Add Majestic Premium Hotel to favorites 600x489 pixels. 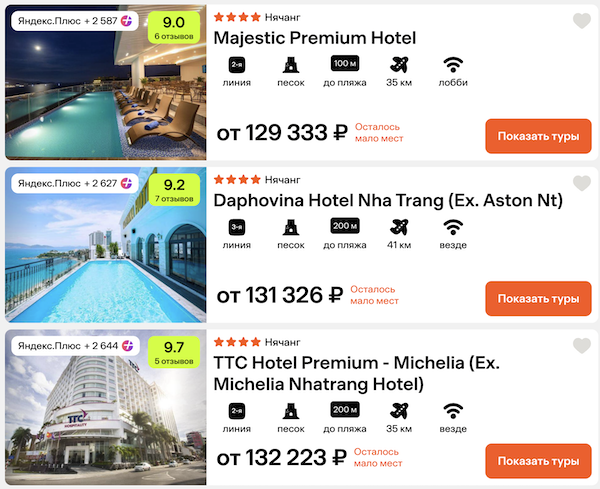[x=582, y=21]
